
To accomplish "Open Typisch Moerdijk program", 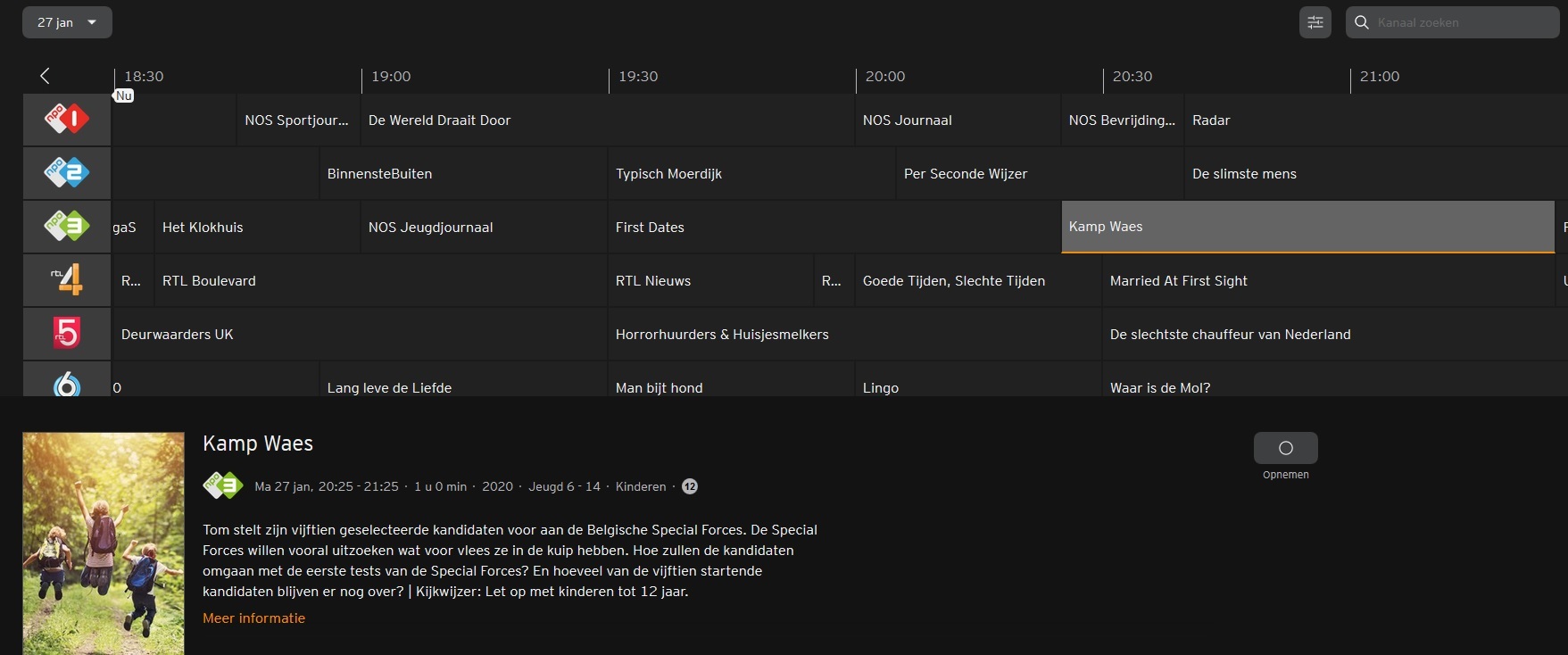I will click(751, 173).
